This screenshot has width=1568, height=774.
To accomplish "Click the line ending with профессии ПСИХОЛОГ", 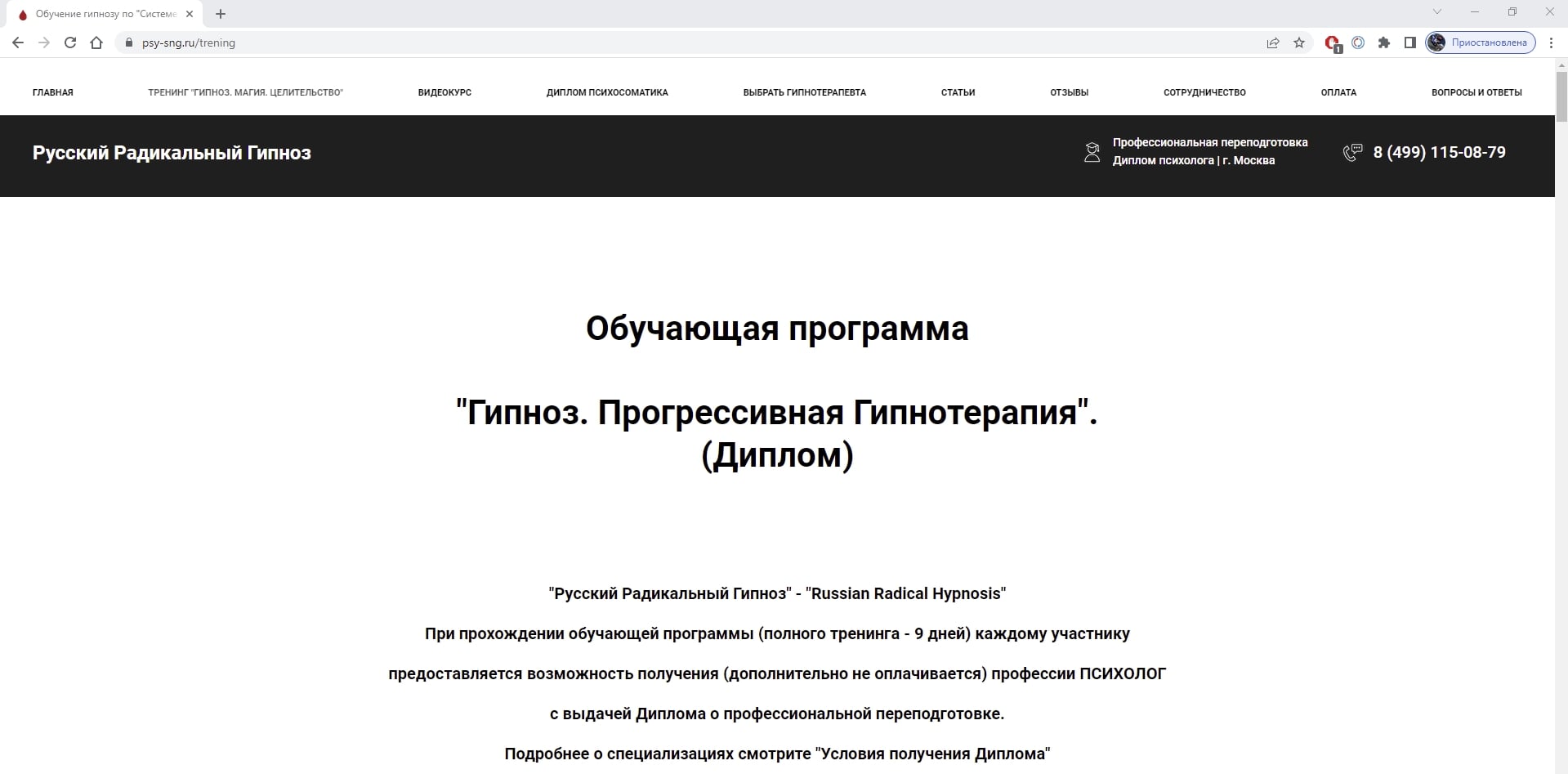I will click(x=777, y=673).
